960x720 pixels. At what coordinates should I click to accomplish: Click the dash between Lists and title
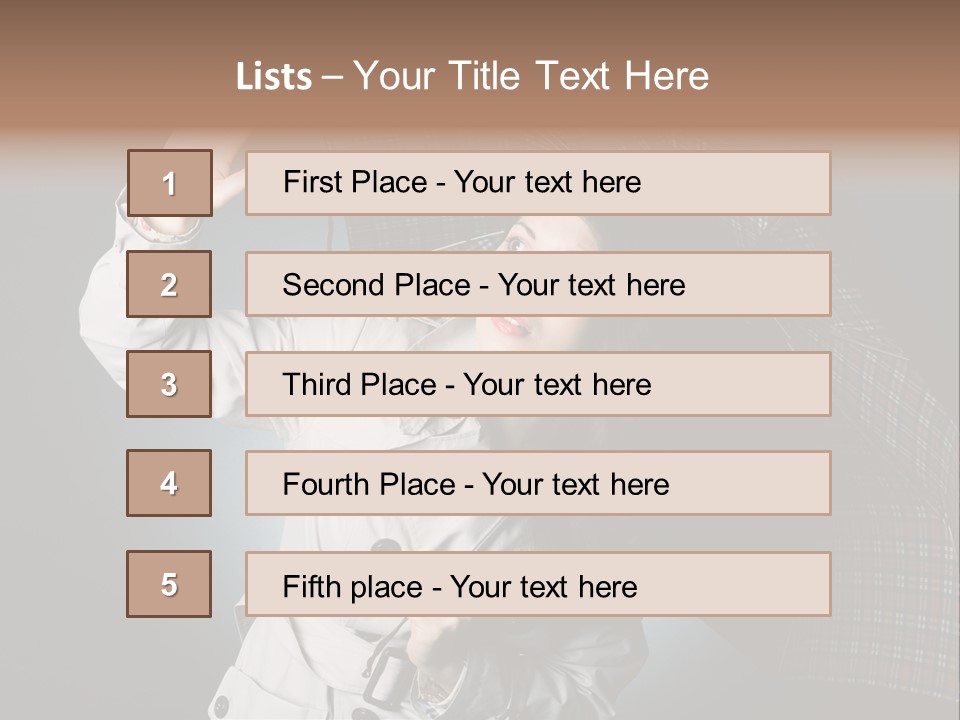[333, 78]
